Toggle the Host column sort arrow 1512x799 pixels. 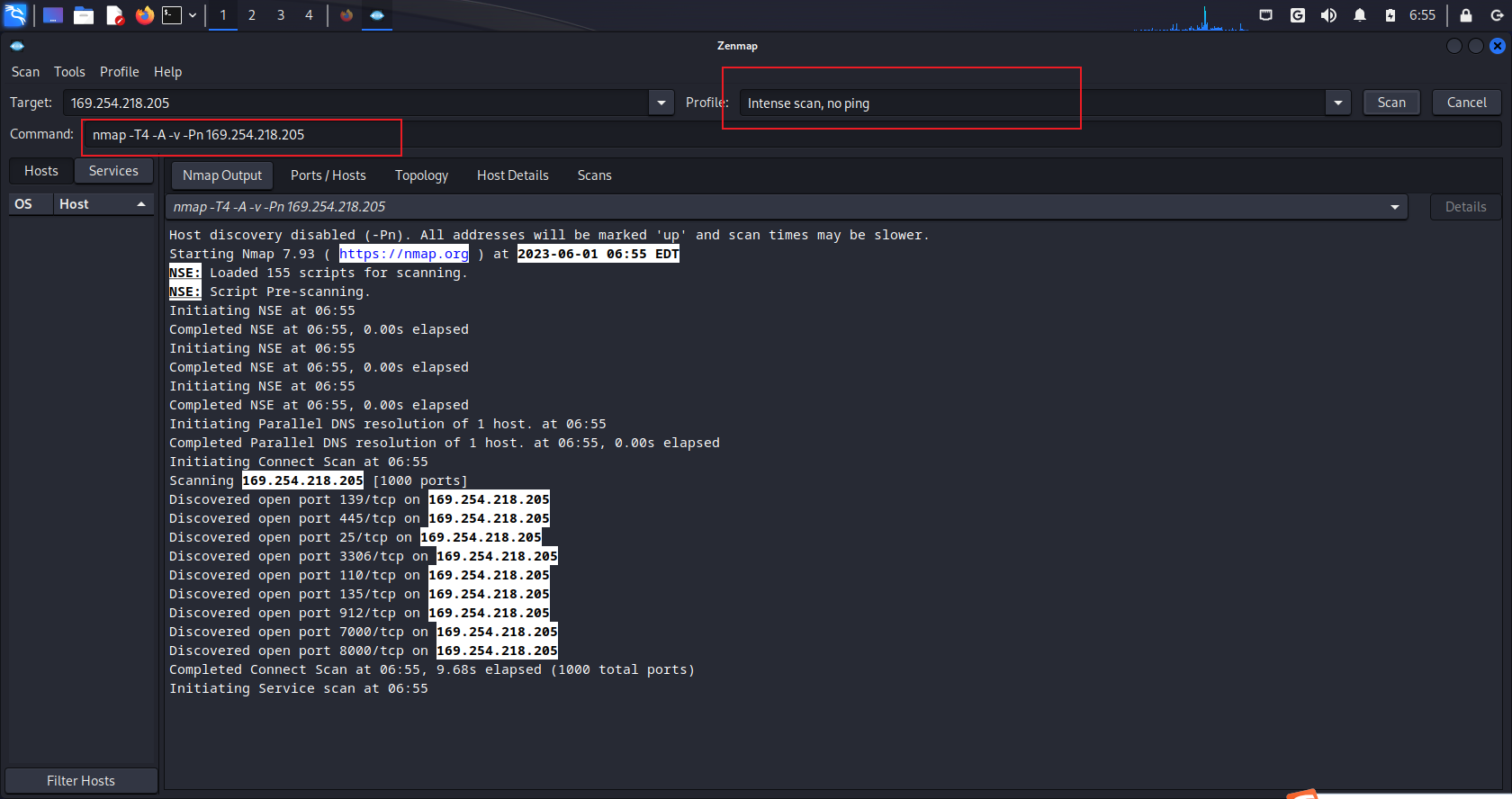click(141, 204)
